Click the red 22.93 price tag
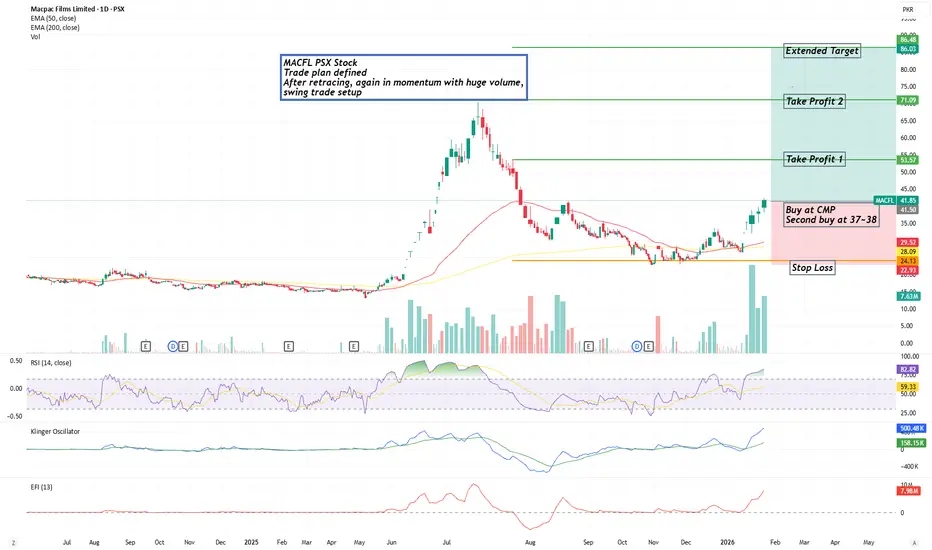 pyautogui.click(x=908, y=270)
